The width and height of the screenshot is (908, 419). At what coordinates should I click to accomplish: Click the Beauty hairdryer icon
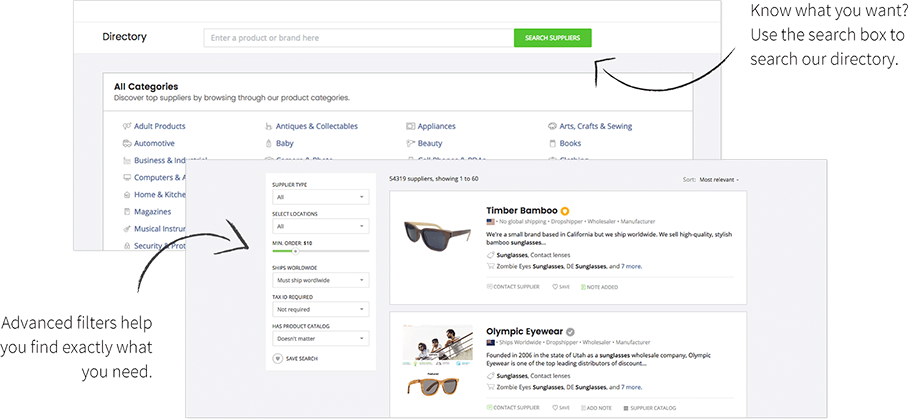(x=411, y=144)
